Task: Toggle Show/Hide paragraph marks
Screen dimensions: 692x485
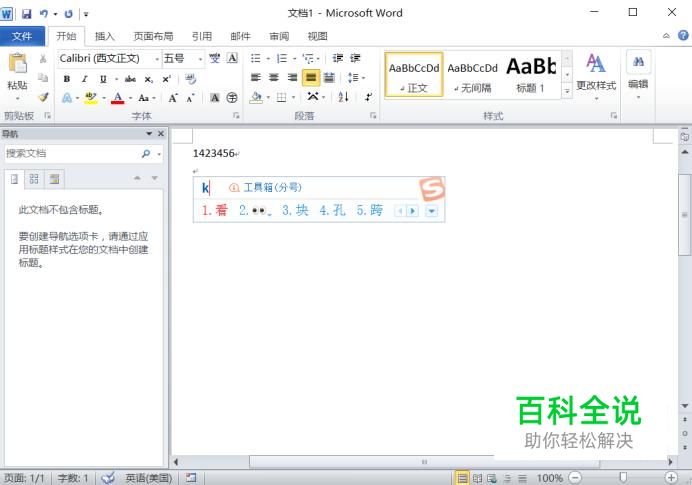Action: (369, 97)
